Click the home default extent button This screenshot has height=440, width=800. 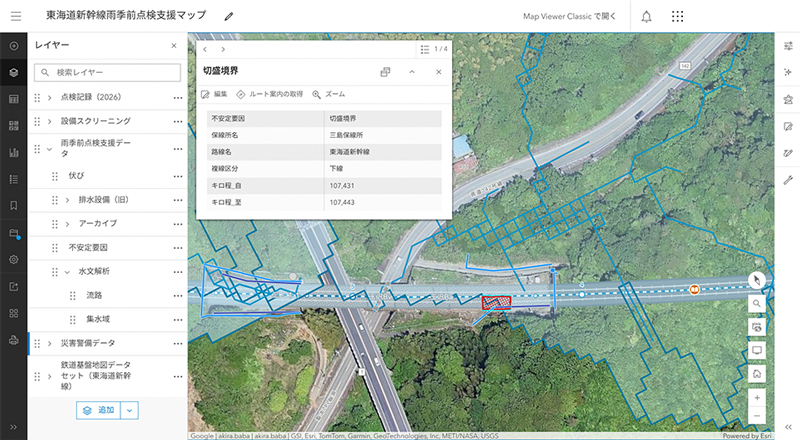pos(757,374)
